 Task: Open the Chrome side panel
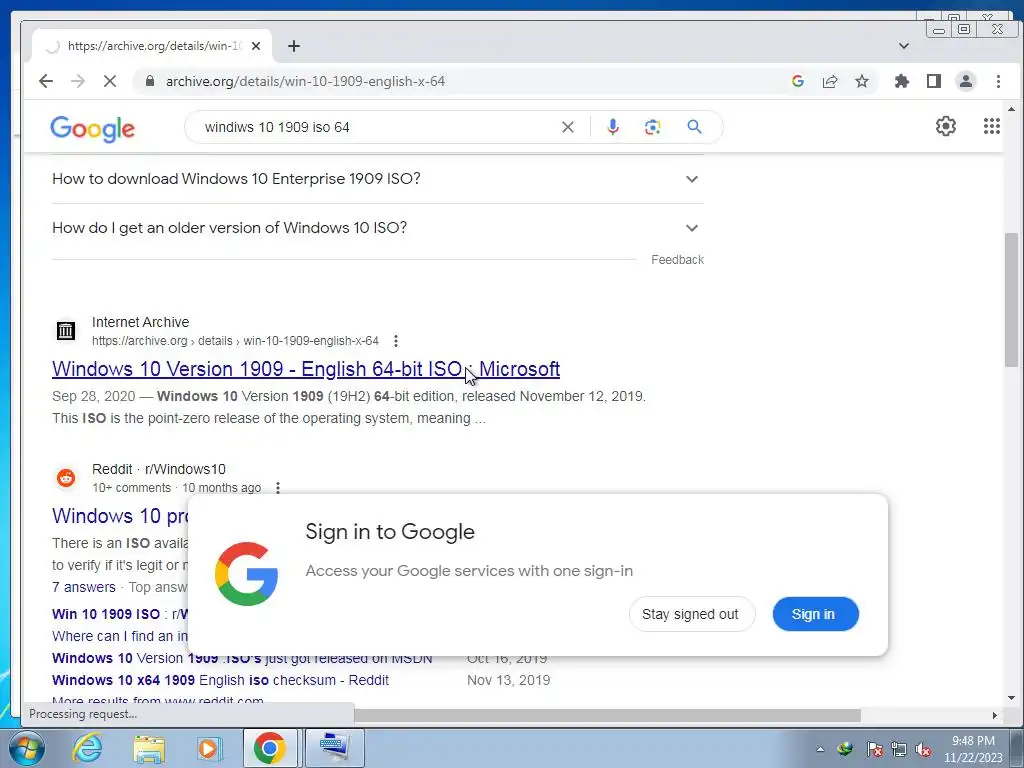click(x=934, y=81)
